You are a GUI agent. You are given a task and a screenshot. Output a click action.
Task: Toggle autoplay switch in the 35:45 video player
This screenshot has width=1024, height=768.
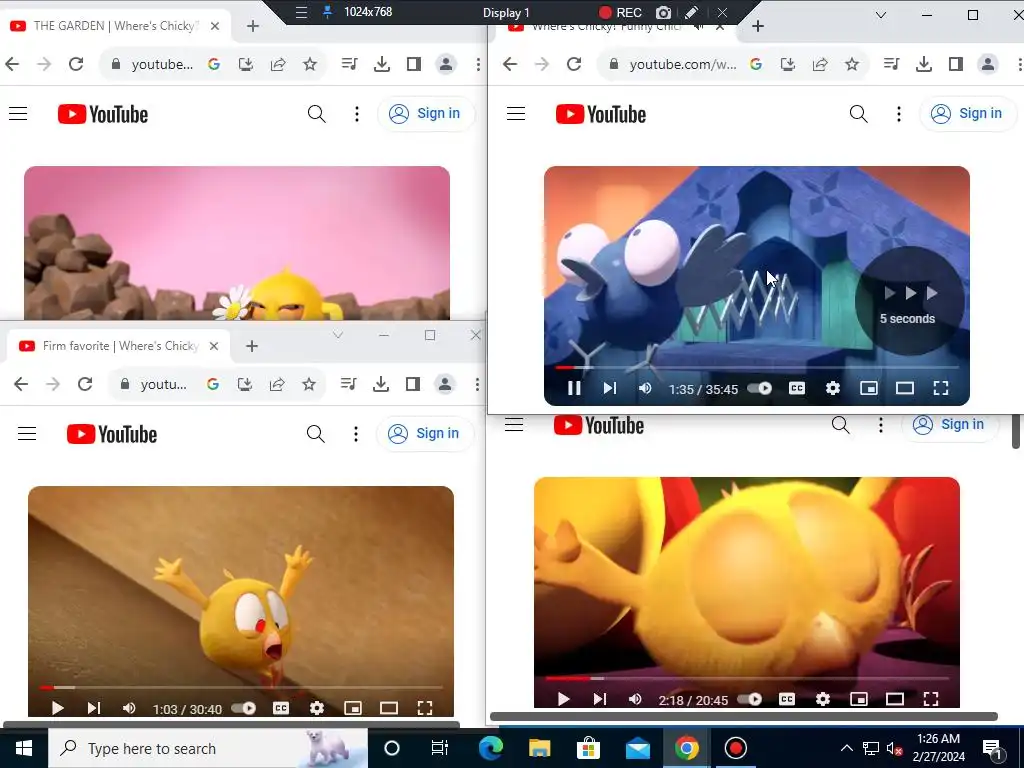760,389
